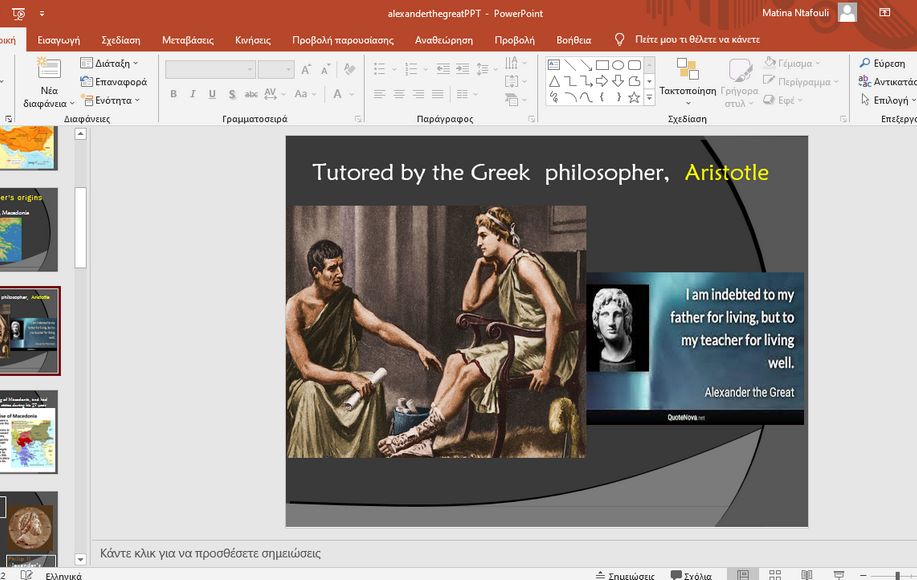Click the add or remove columns icon
Viewport: 917px width, 580px height.
pos(463,94)
